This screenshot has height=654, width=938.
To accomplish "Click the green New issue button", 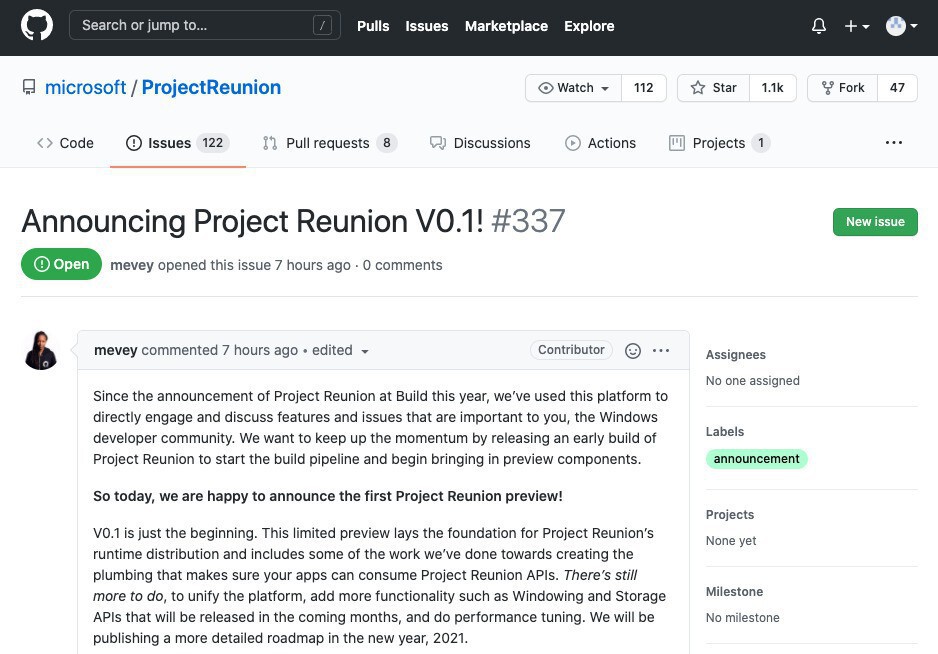I will tap(875, 222).
